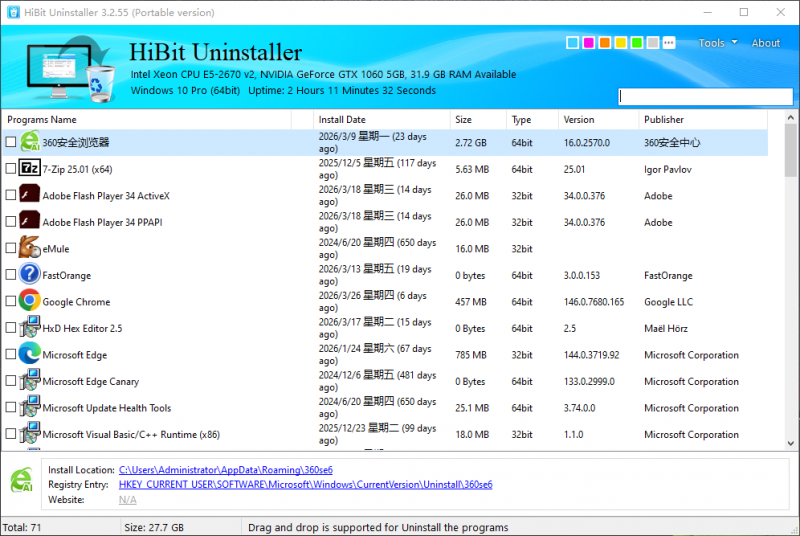Open the Tools dropdown menu

tap(717, 43)
